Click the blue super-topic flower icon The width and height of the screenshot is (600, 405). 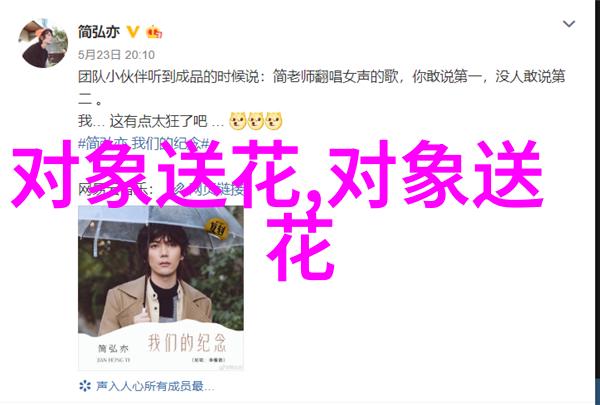click(x=85, y=386)
